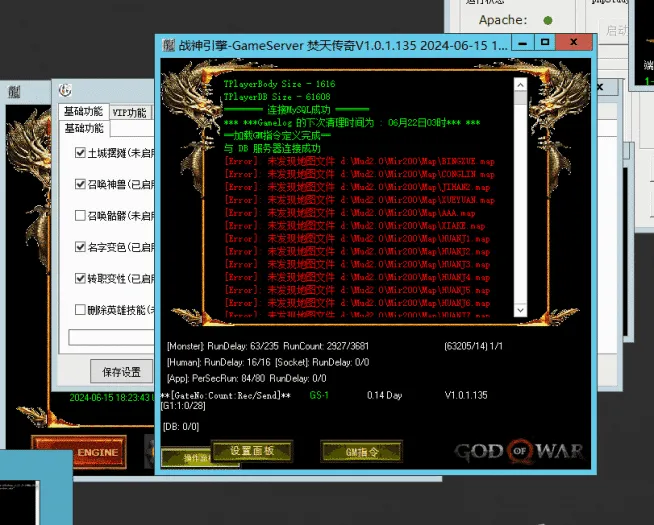The width and height of the screenshot is (654, 525).
Task: Click the 连接MySQL成功 log line
Action: [x=297, y=110]
